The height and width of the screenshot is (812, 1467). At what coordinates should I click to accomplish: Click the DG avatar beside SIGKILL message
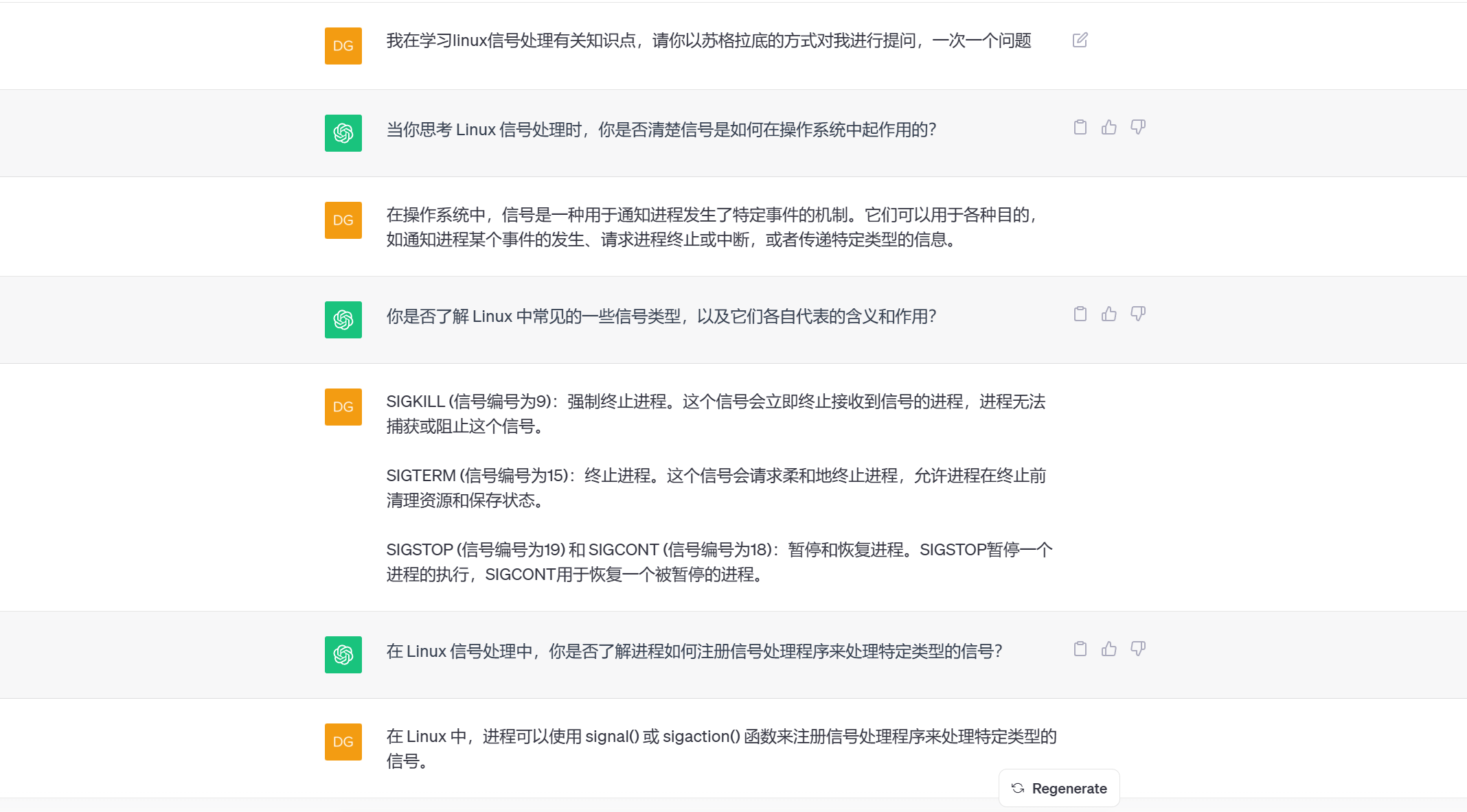click(343, 407)
